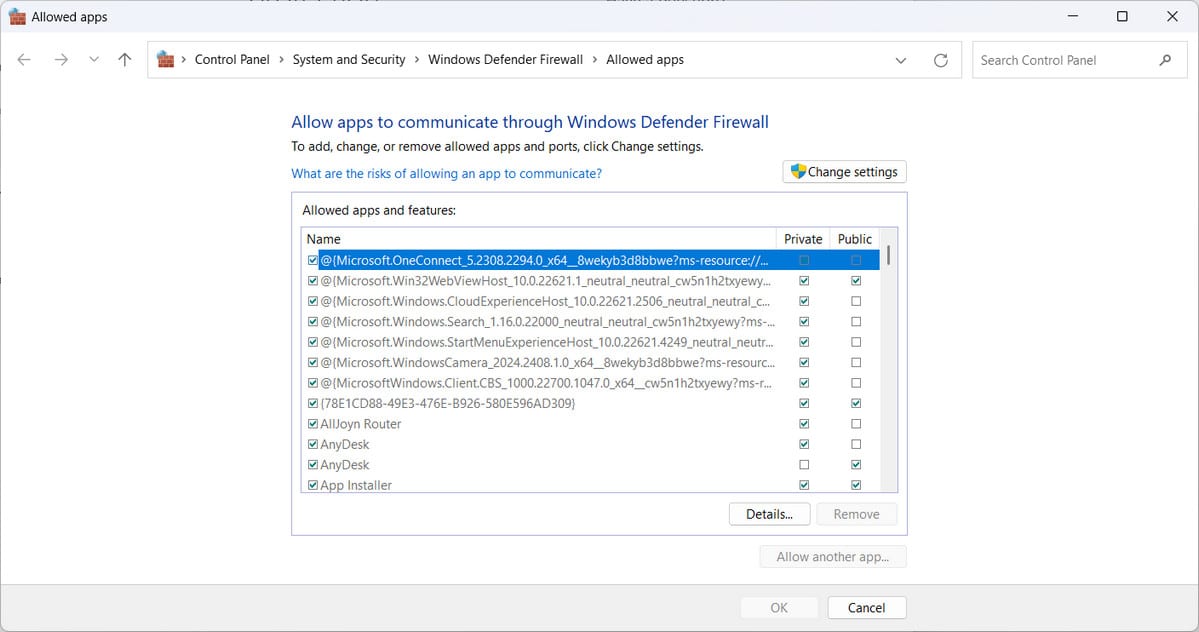This screenshot has width=1199, height=632.
Task: Toggle Public checkbox for AllJoyn Router
Action: click(856, 423)
